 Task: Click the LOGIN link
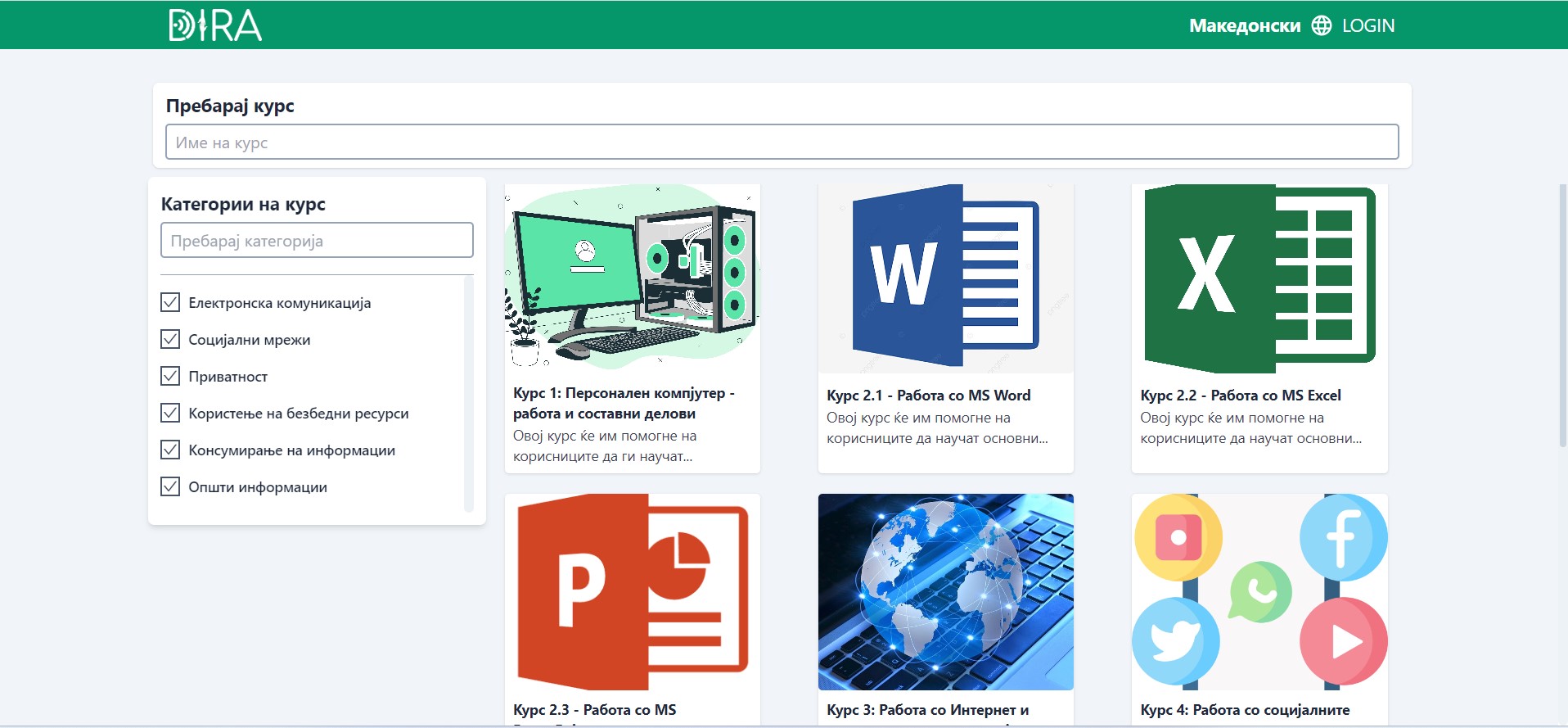(x=1367, y=25)
